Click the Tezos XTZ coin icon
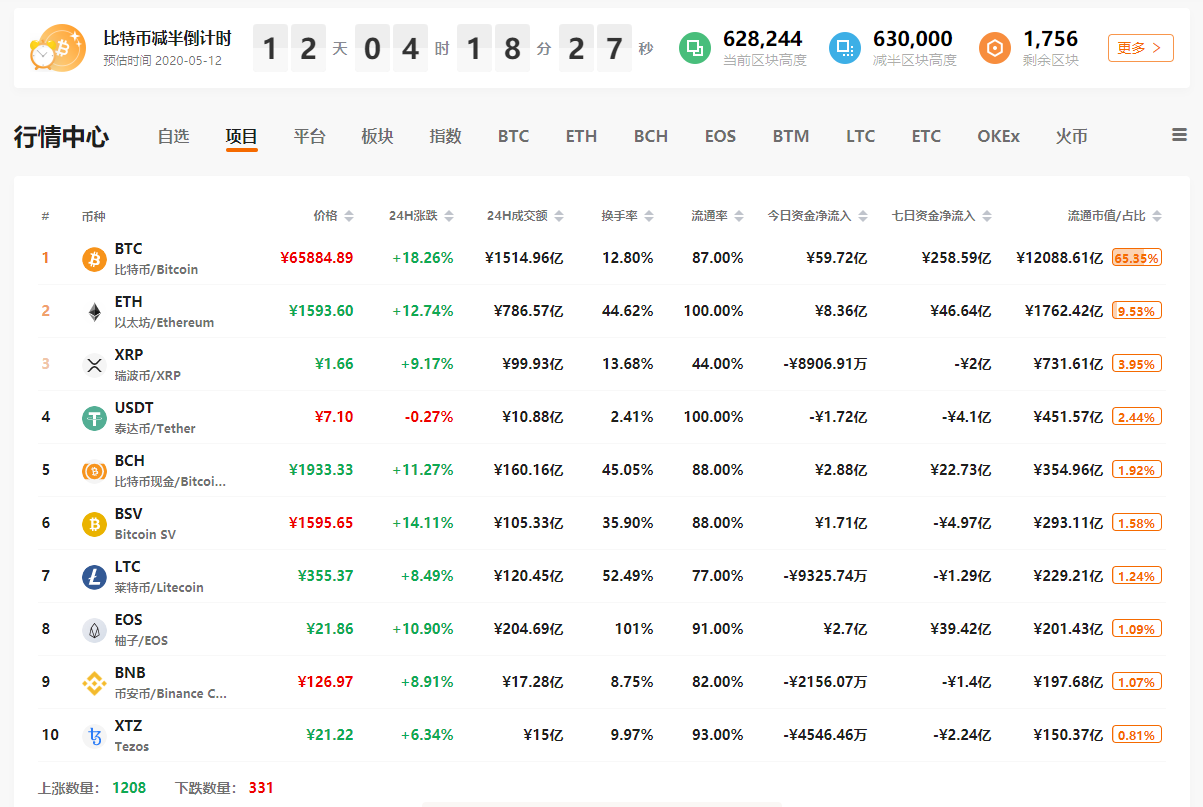 [94, 736]
